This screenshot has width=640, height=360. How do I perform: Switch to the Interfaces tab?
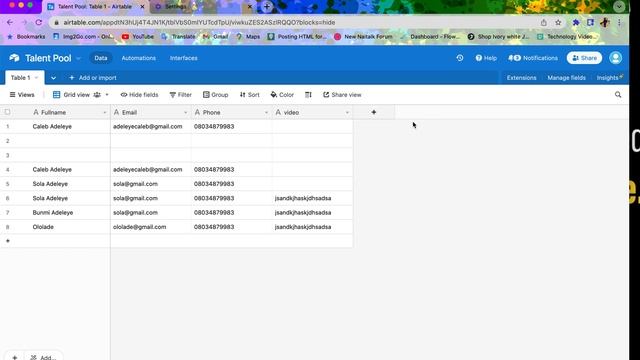(184, 58)
